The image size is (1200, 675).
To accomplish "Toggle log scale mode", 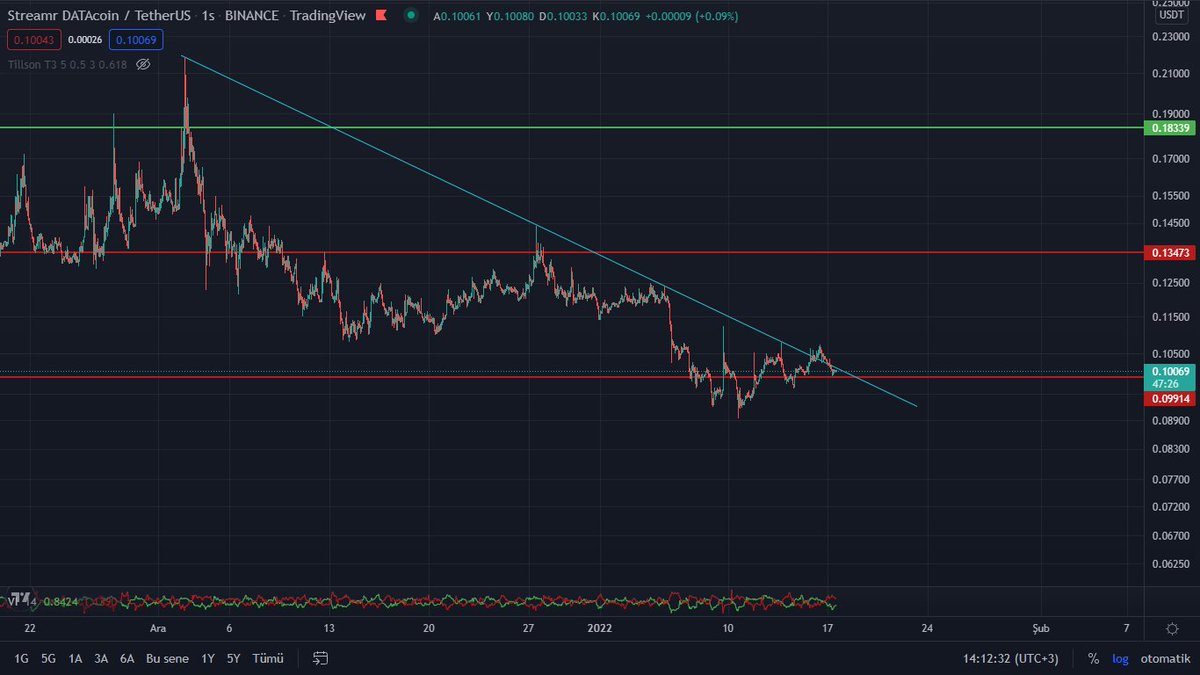I will click(x=1120, y=659).
